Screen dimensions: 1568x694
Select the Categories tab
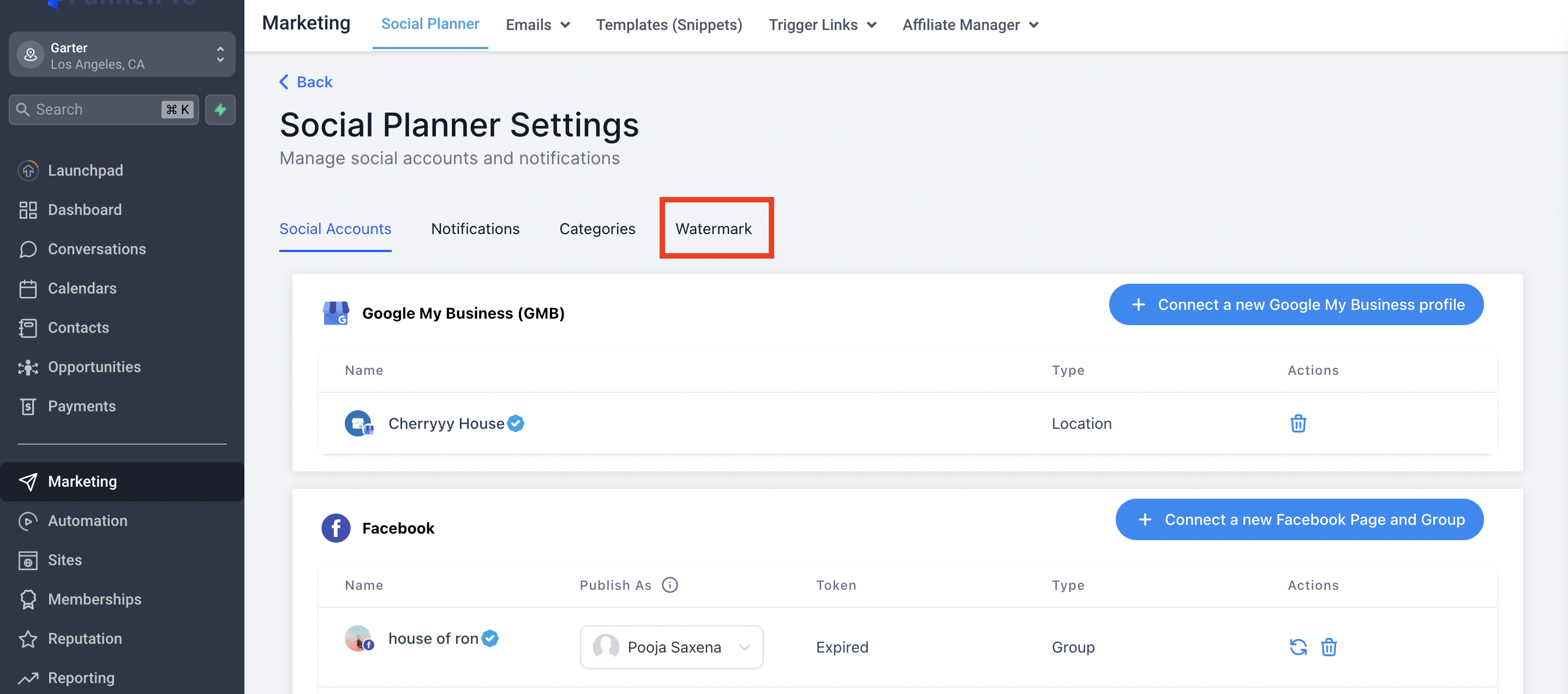coord(596,229)
